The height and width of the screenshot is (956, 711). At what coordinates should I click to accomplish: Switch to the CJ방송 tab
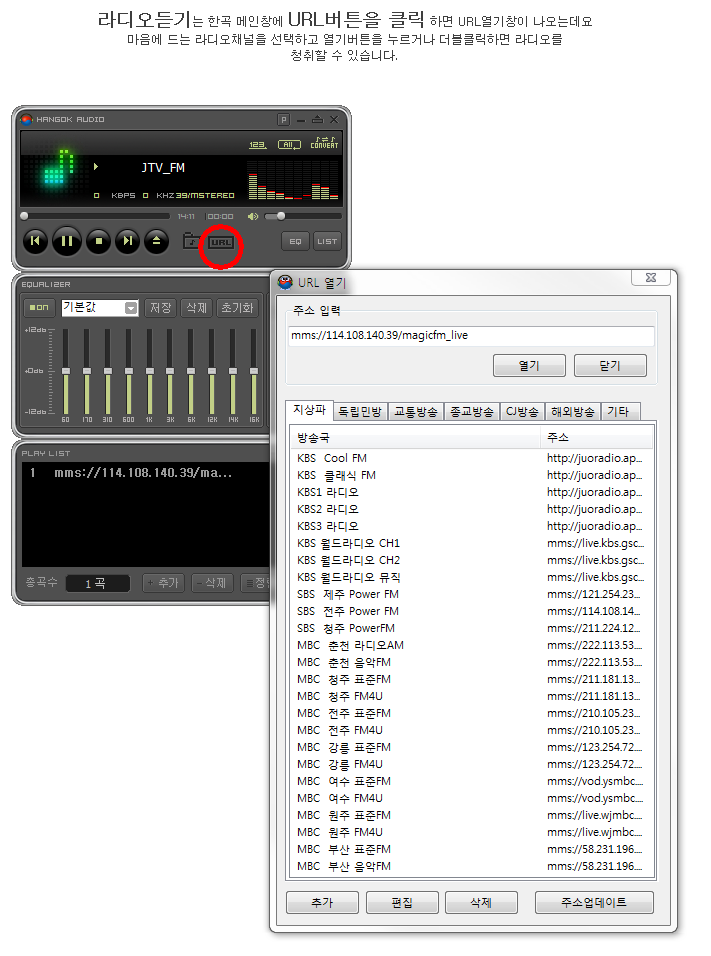pos(522,412)
